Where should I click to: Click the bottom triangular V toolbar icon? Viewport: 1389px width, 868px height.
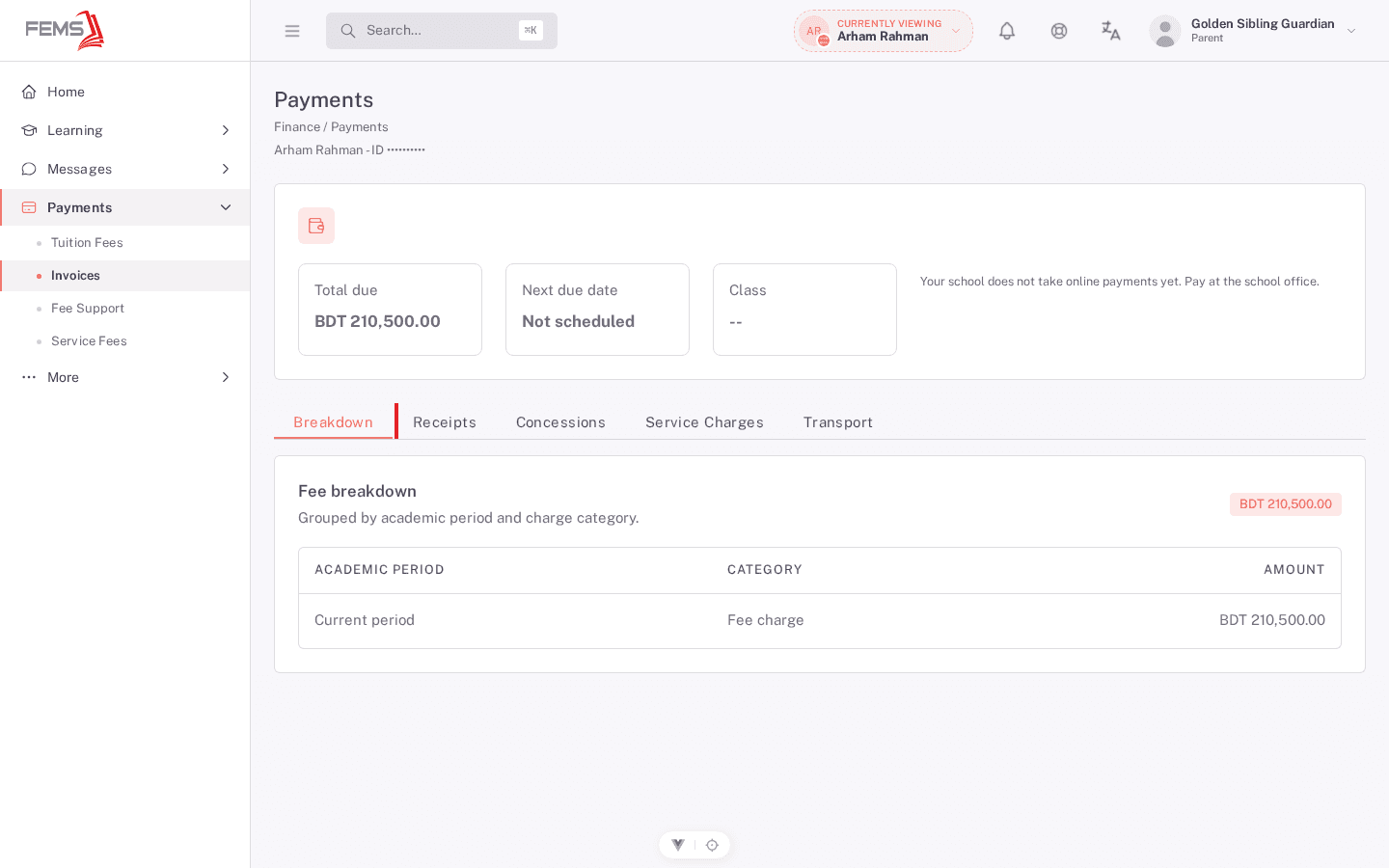point(678,845)
